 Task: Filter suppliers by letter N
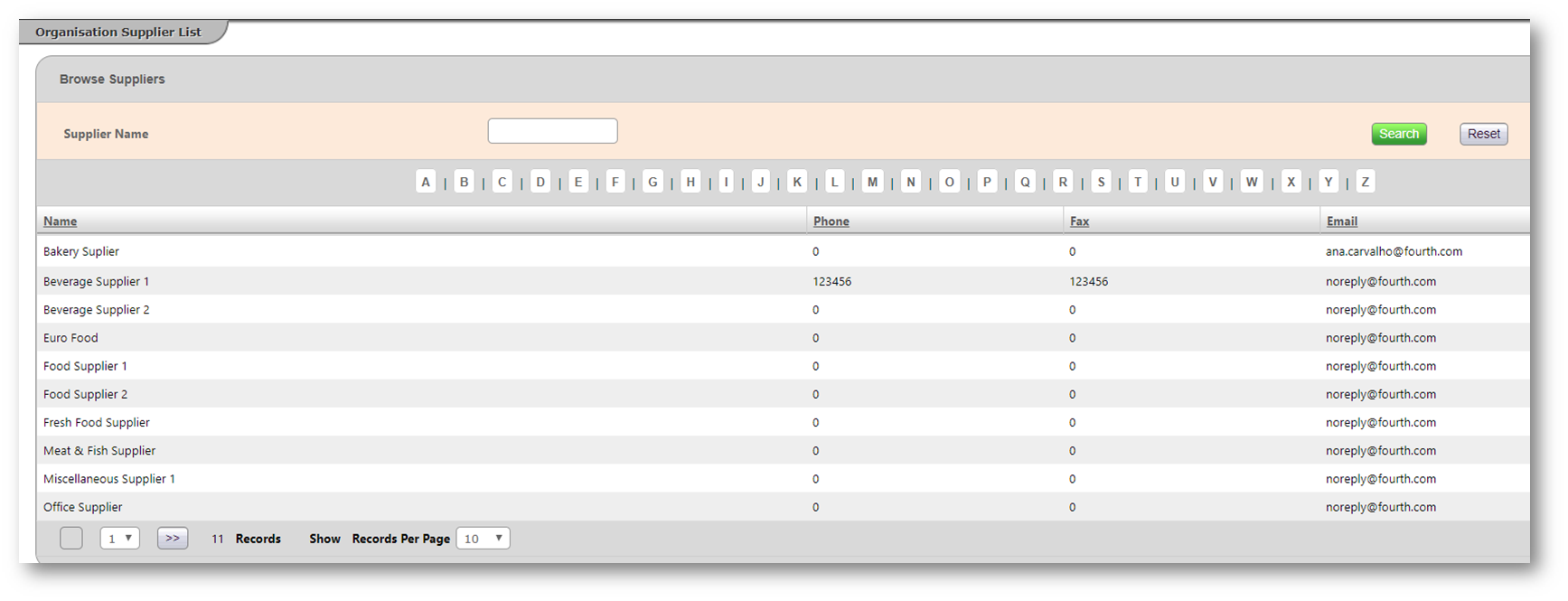[911, 182]
